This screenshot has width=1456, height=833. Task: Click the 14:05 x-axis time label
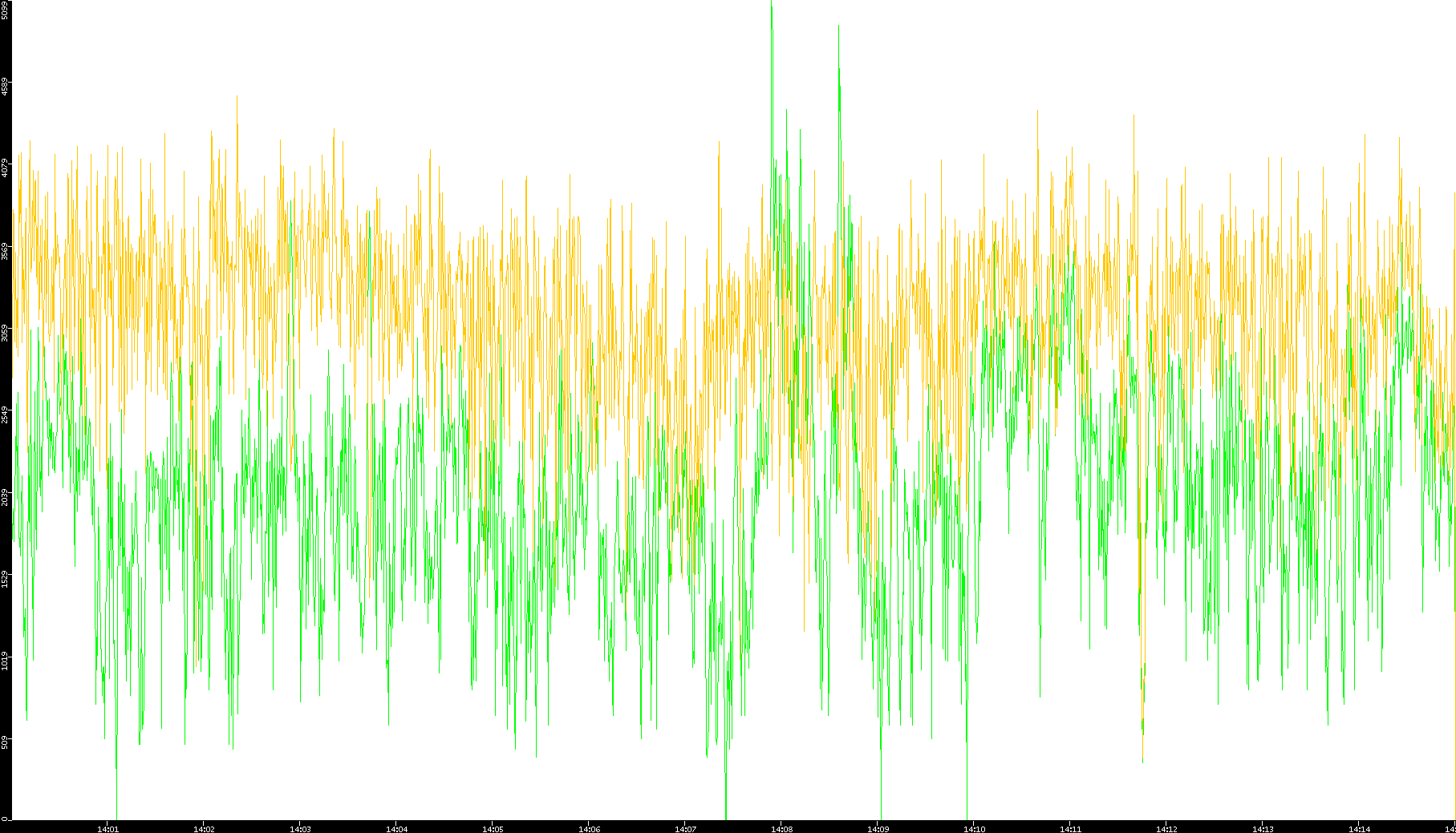click(493, 829)
